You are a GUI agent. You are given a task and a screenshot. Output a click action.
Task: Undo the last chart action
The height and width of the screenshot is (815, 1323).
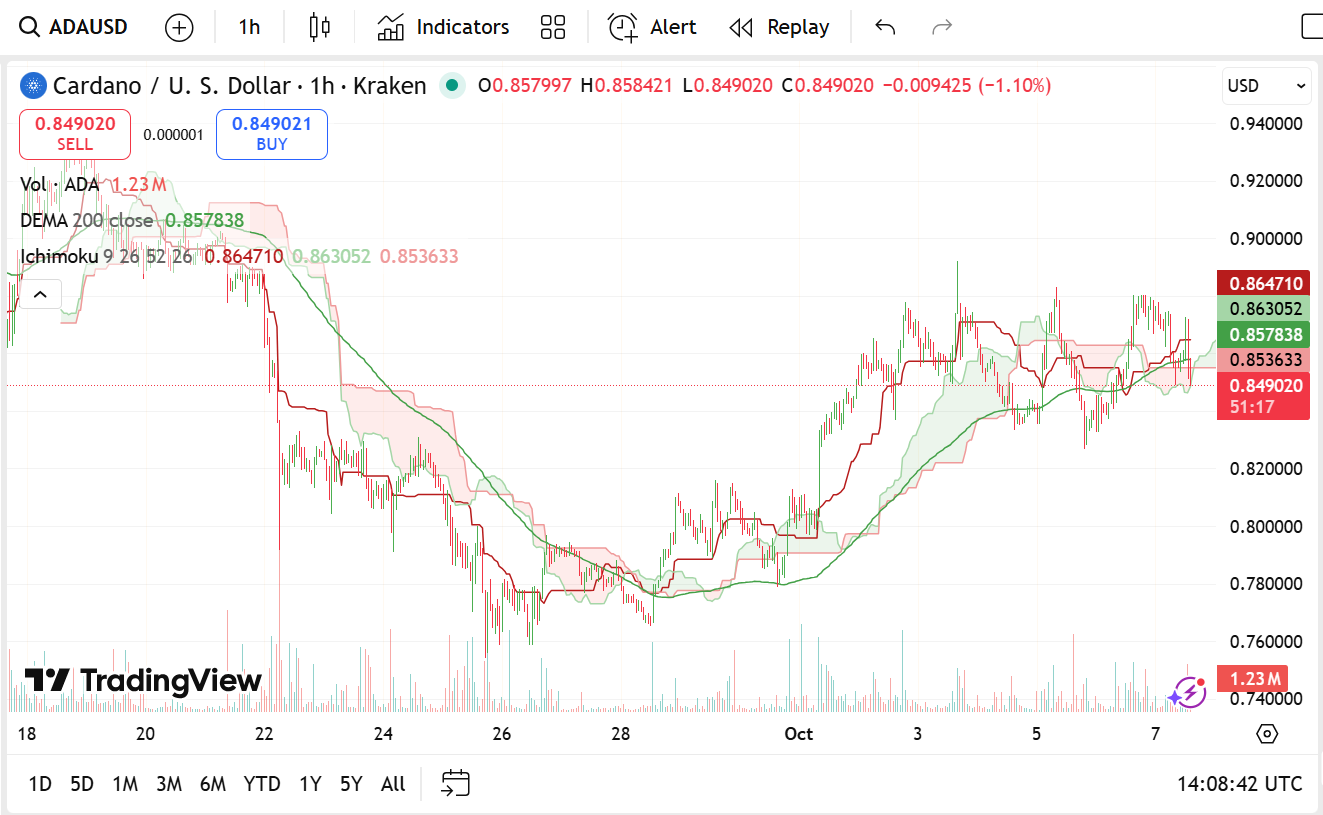(x=884, y=27)
